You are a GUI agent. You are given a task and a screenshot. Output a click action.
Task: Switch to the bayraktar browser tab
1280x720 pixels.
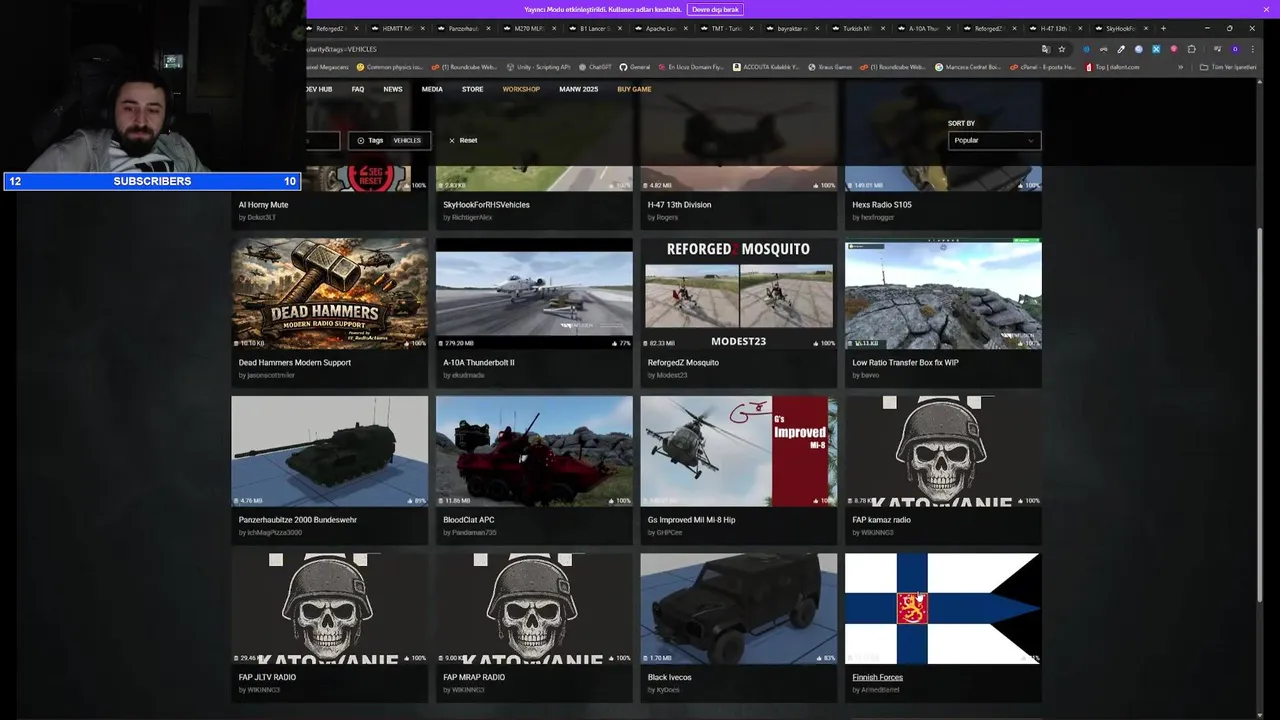click(x=792, y=28)
